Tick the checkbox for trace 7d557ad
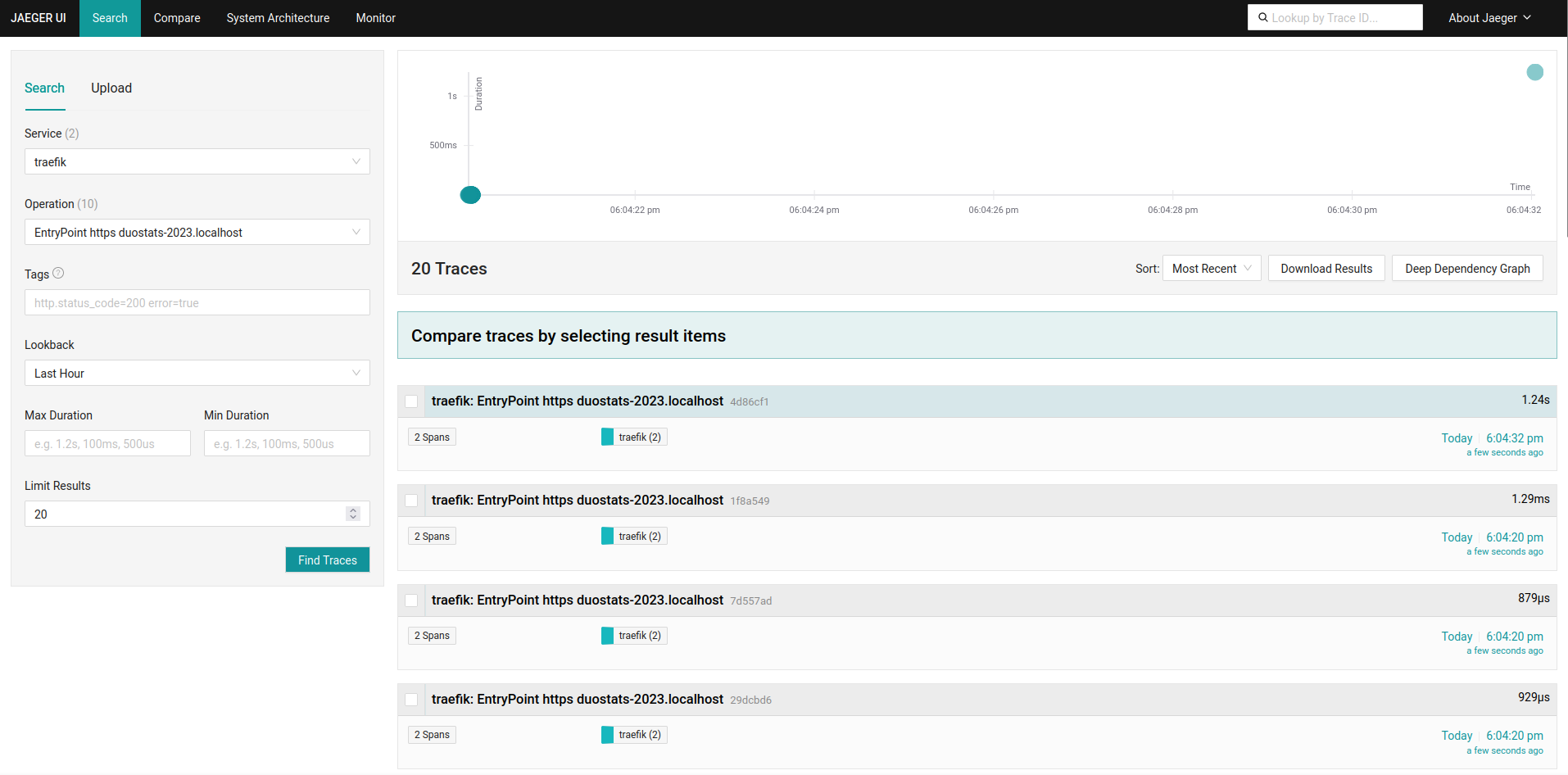The width and height of the screenshot is (1568, 775). pos(411,601)
